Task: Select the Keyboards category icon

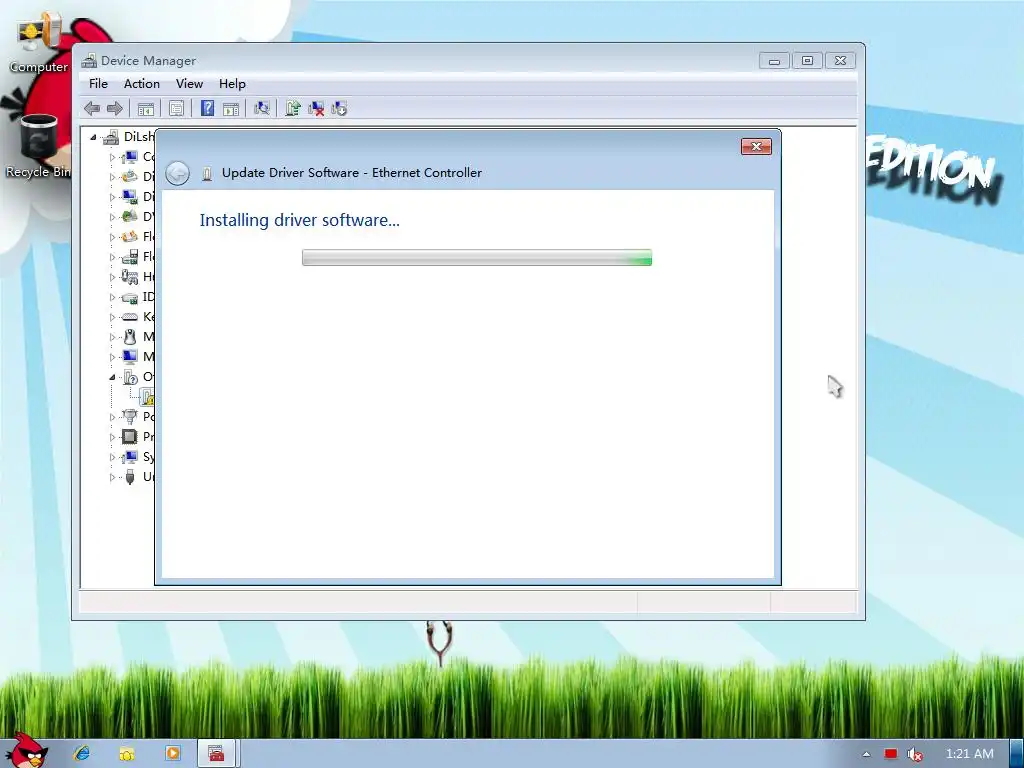Action: (130, 317)
